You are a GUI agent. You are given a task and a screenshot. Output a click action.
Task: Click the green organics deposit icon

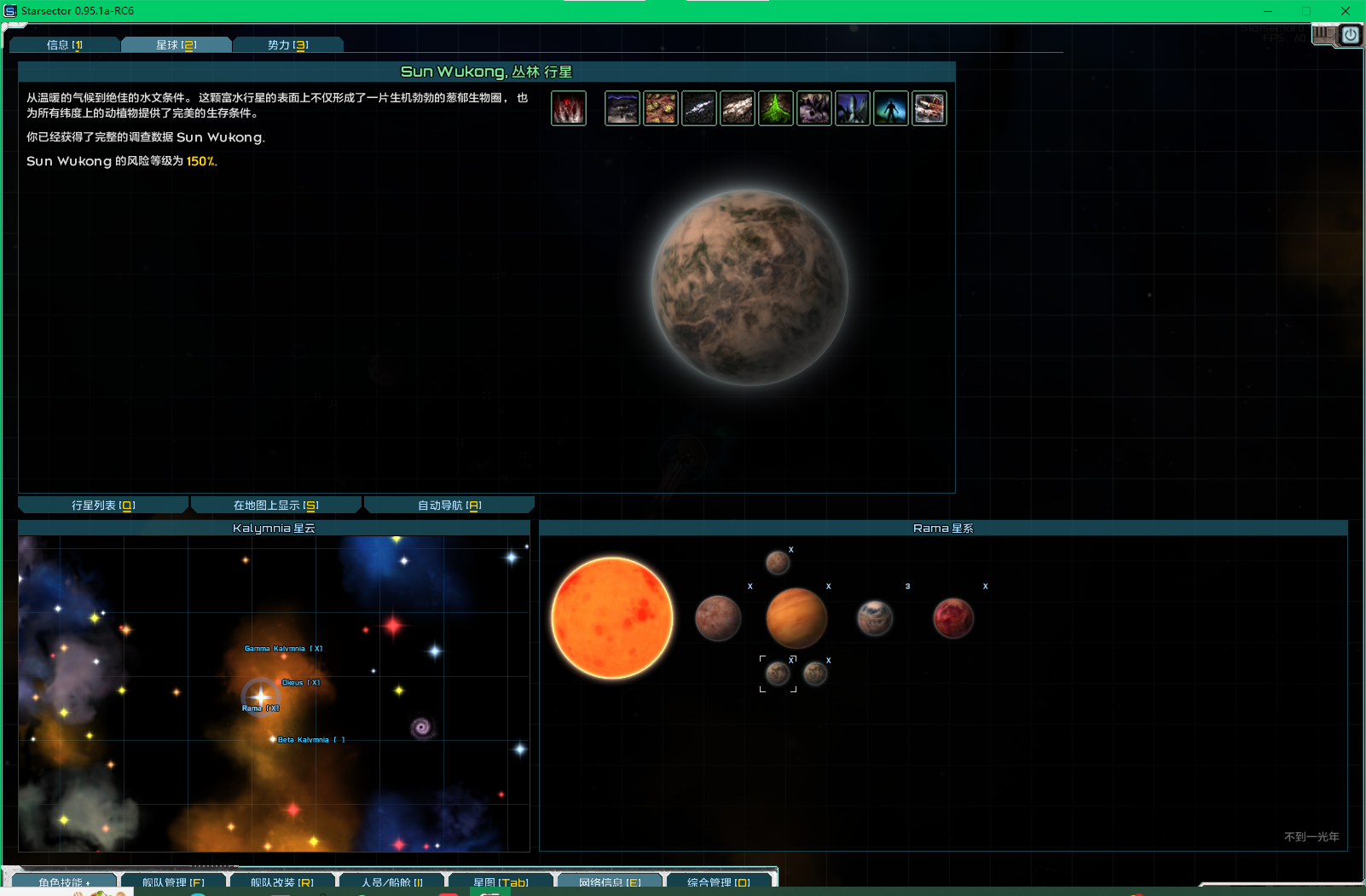click(776, 108)
